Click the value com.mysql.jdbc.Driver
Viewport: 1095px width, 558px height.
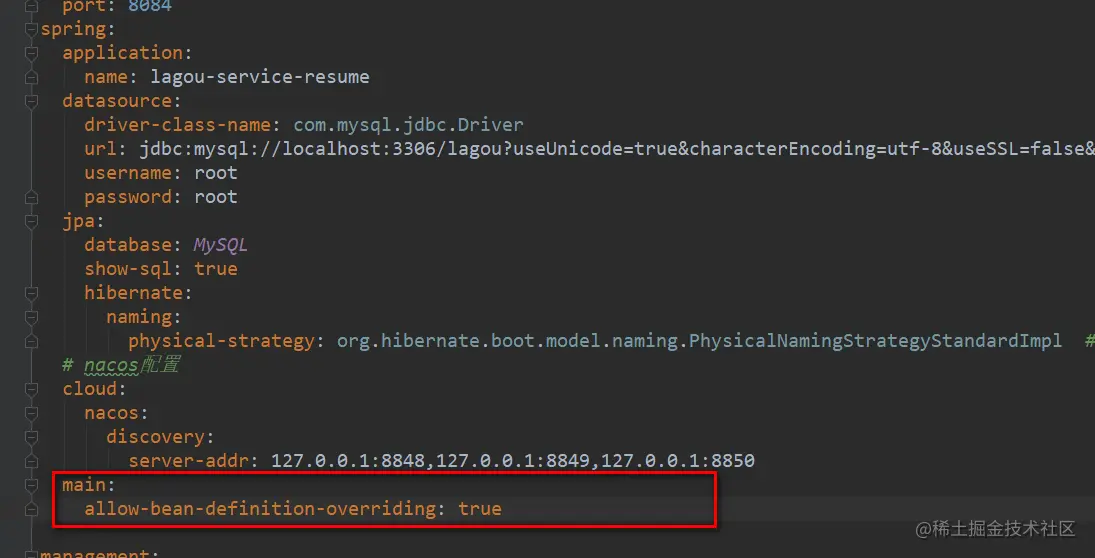pyautogui.click(x=409, y=125)
